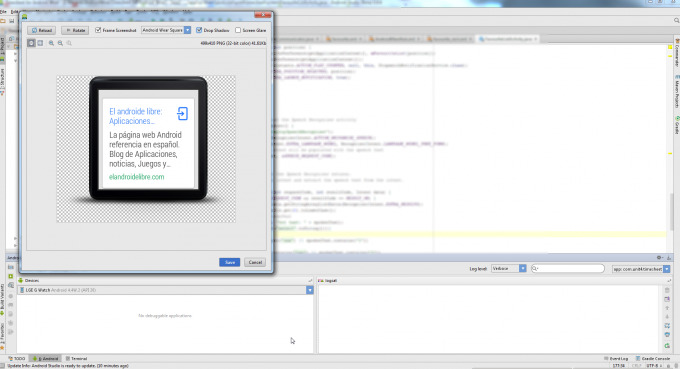Click the zoom in magnifier icon
This screenshot has height=369, width=680.
[x=51, y=43]
